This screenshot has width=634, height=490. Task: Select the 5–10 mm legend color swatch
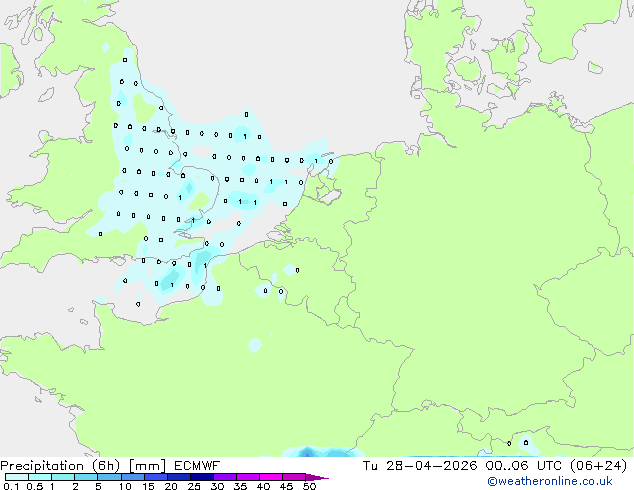point(109,477)
